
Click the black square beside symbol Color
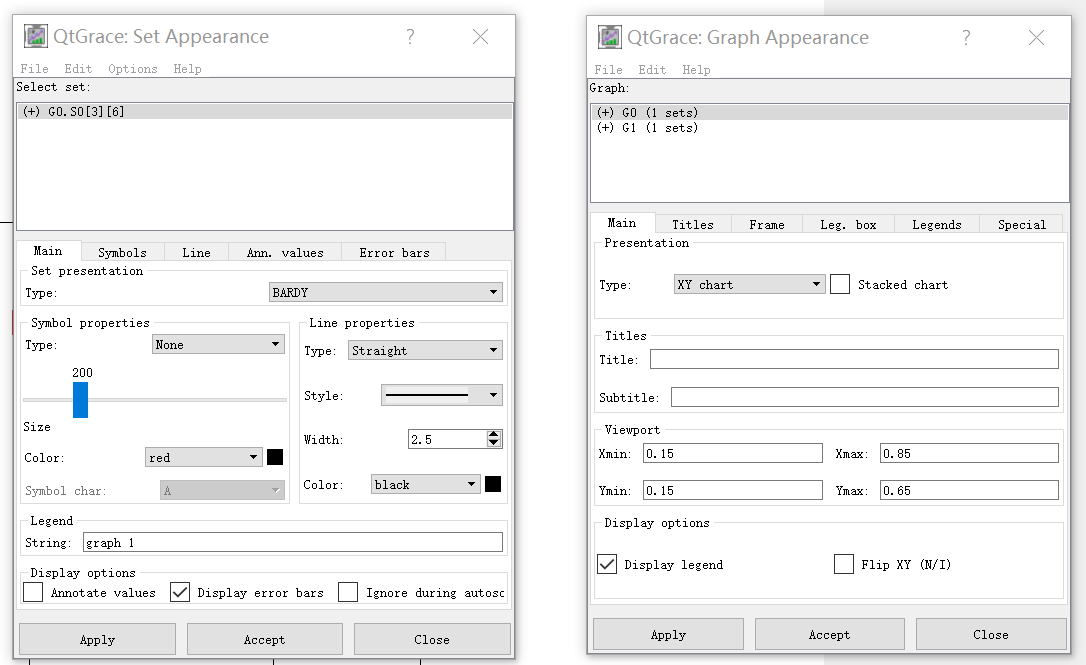[x=275, y=457]
